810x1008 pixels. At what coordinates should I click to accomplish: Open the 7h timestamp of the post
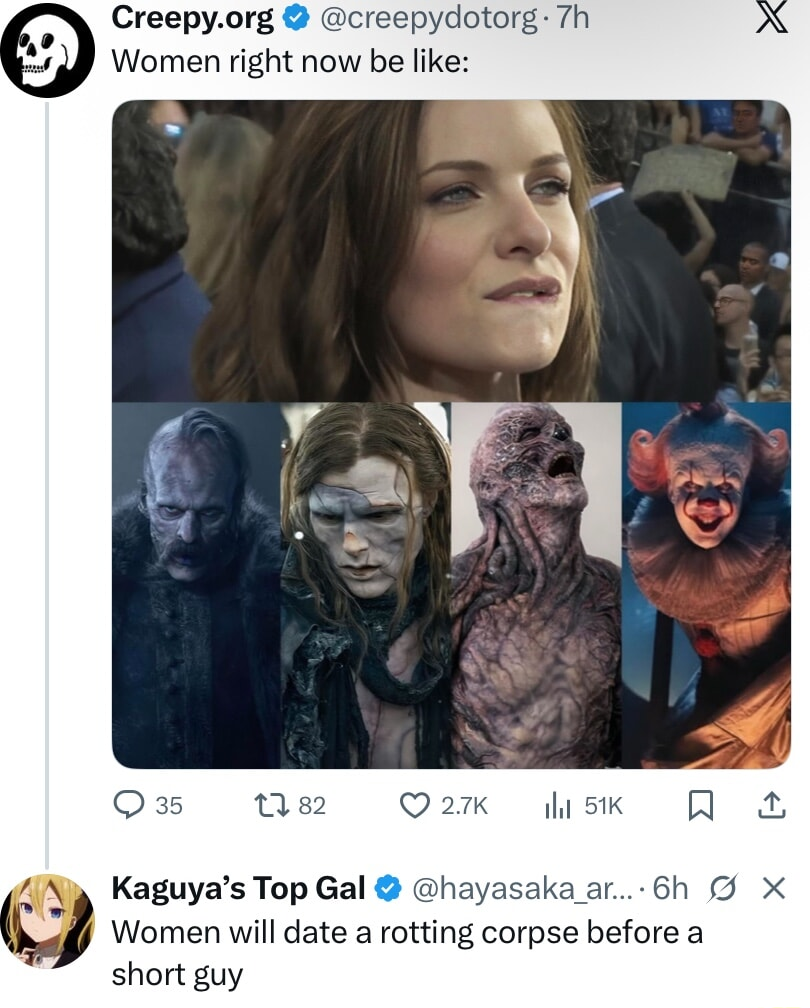pos(570,18)
